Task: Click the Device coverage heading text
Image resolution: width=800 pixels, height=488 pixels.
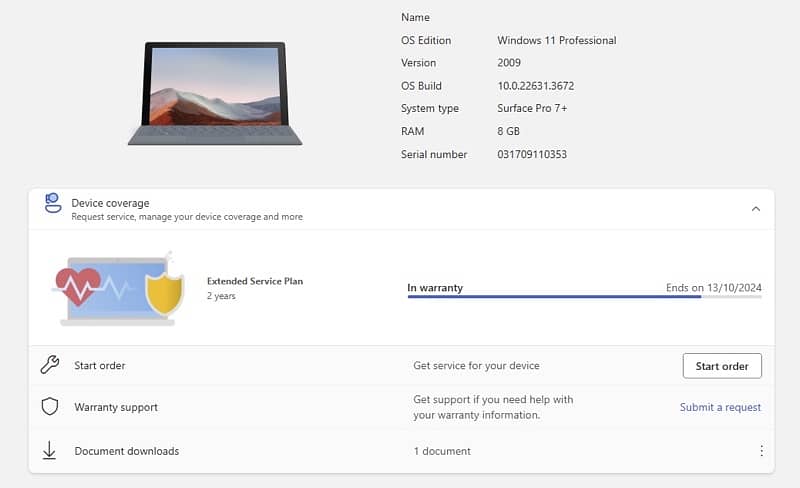Action: tap(110, 203)
